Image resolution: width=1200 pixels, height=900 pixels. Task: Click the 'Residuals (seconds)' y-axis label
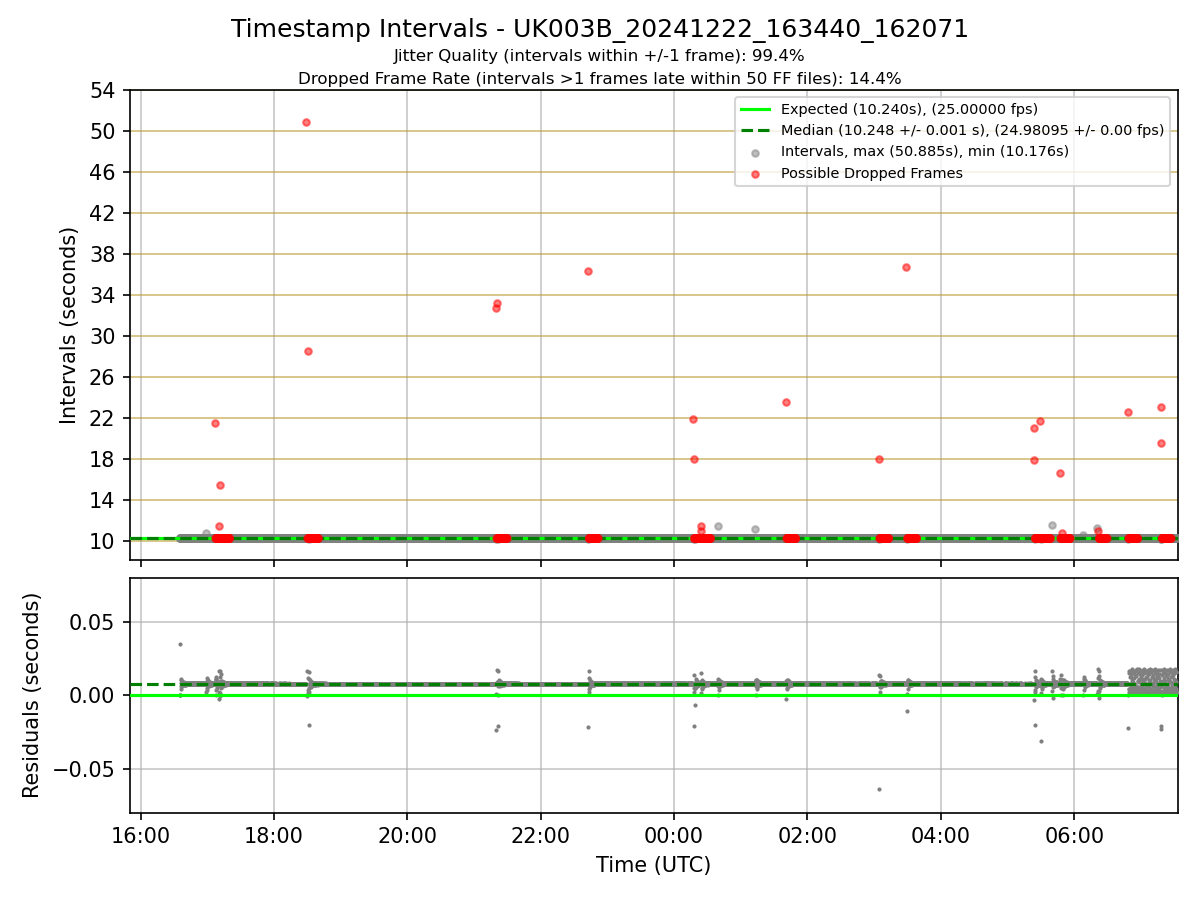32,695
